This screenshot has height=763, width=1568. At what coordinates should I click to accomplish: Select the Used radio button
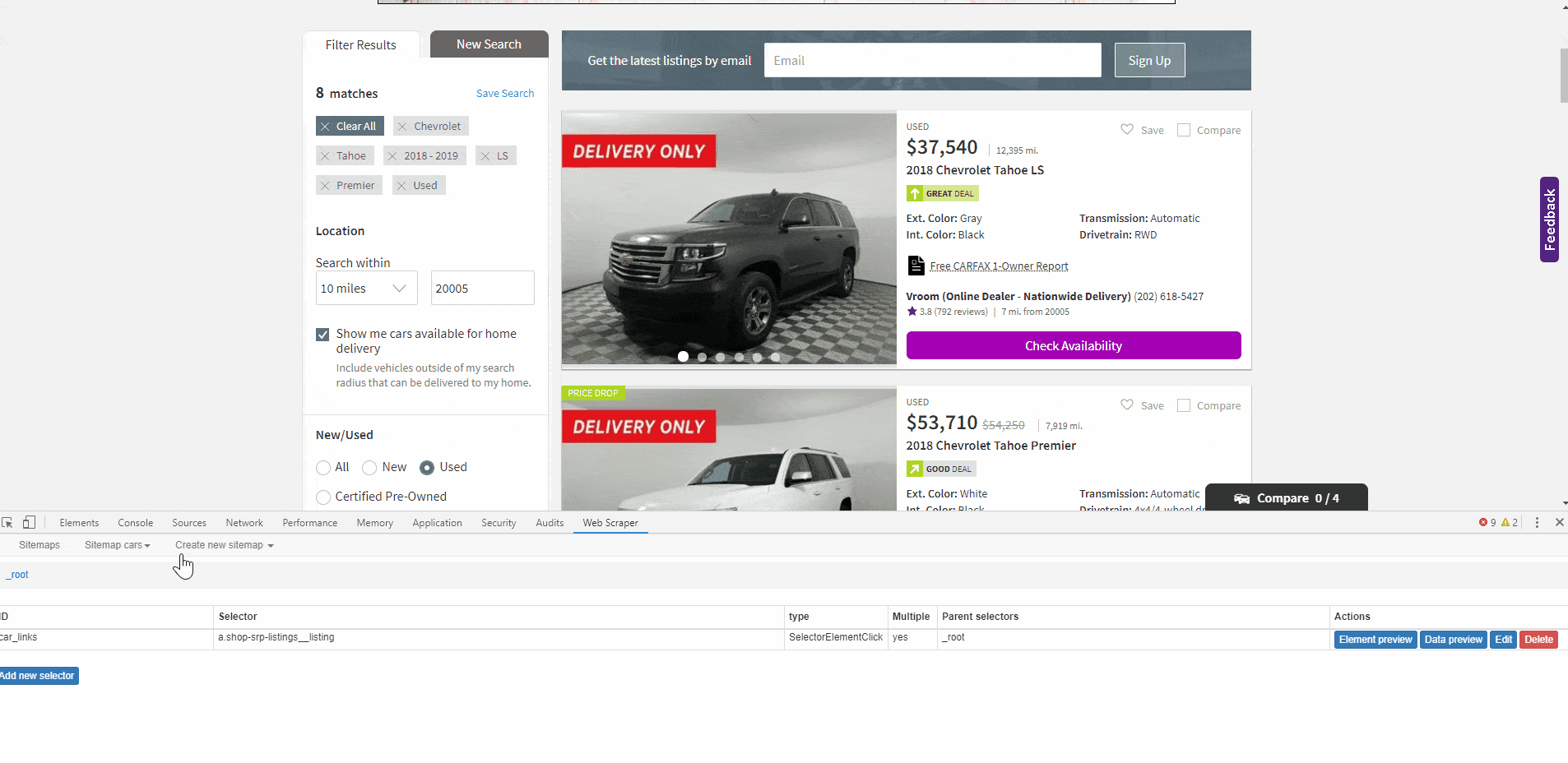(x=427, y=468)
